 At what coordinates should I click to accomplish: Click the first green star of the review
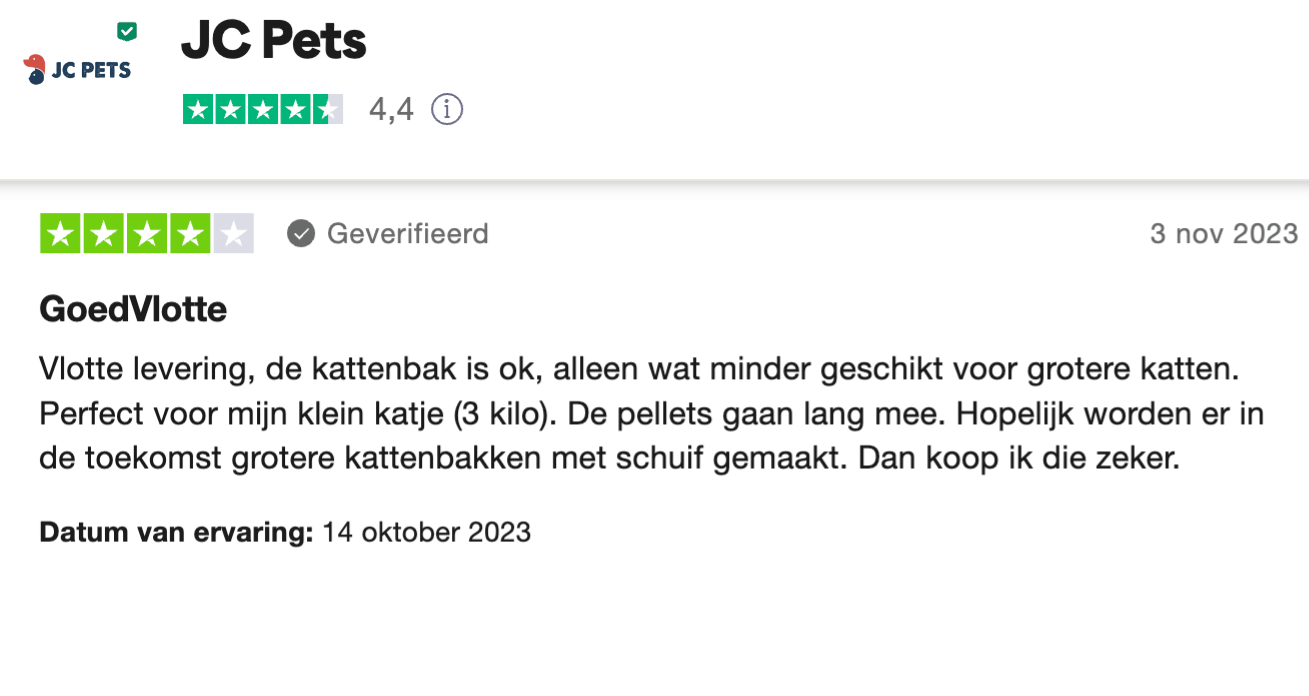[x=59, y=234]
